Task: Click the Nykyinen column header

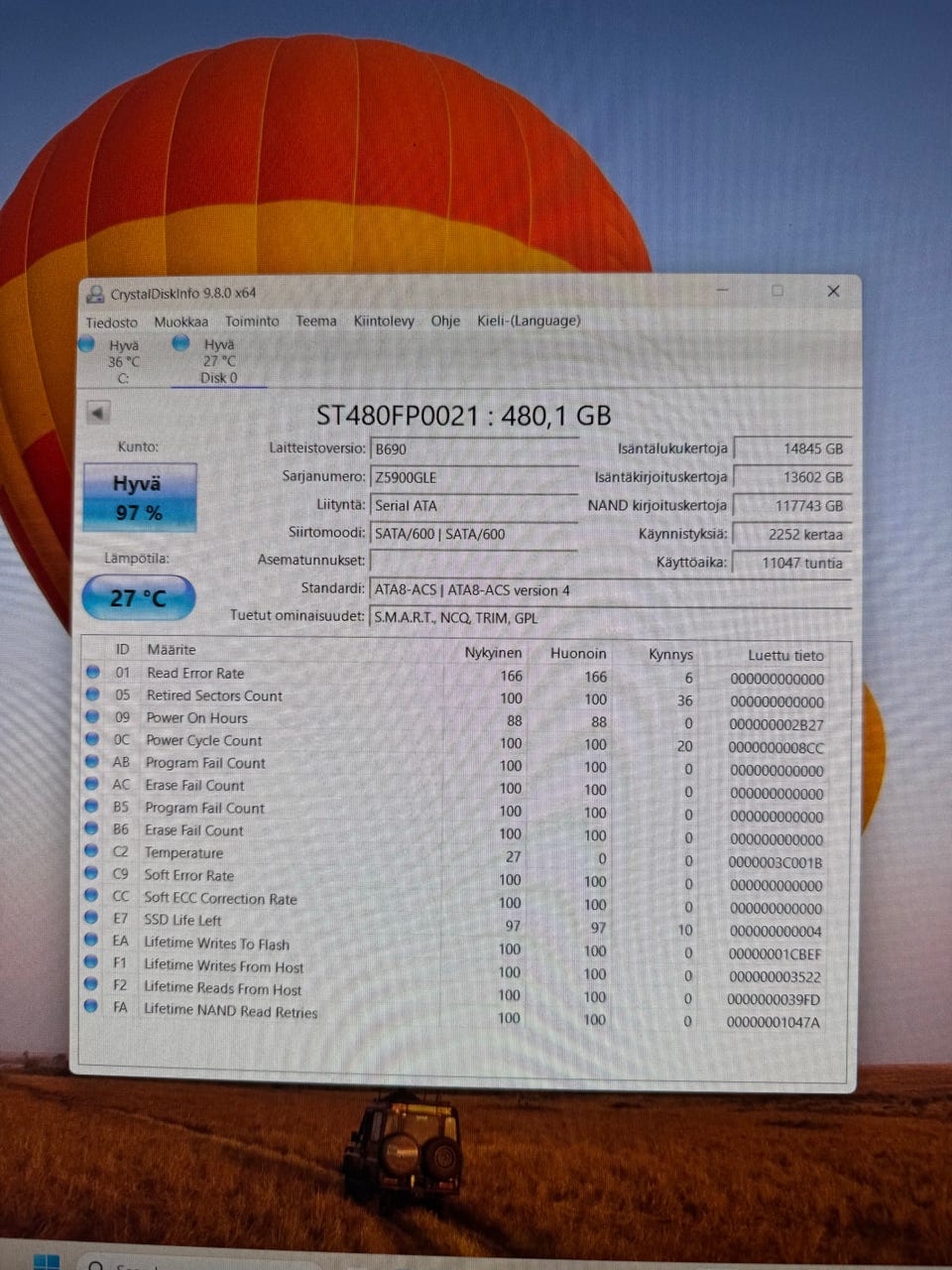Action: [493, 653]
